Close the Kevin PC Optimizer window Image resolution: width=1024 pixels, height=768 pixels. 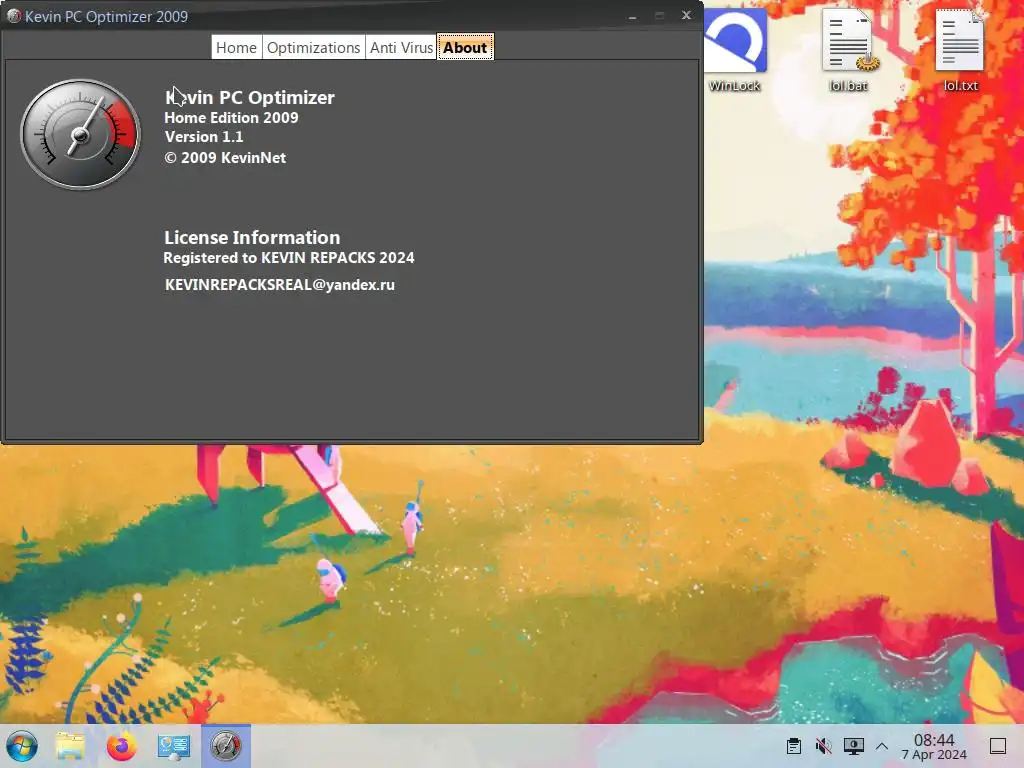point(686,15)
